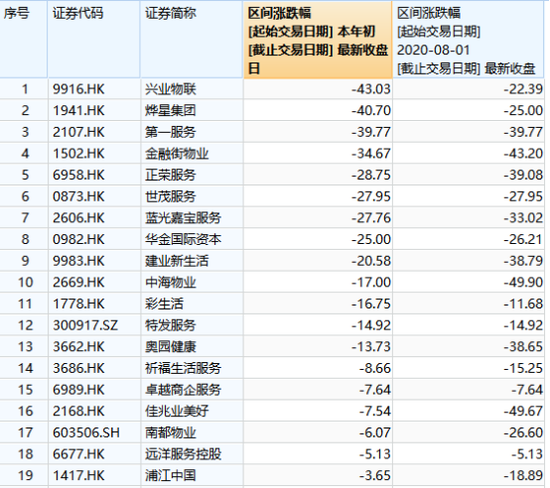Click stock name 华金国际资本
The width and height of the screenshot is (550, 488).
(183, 239)
